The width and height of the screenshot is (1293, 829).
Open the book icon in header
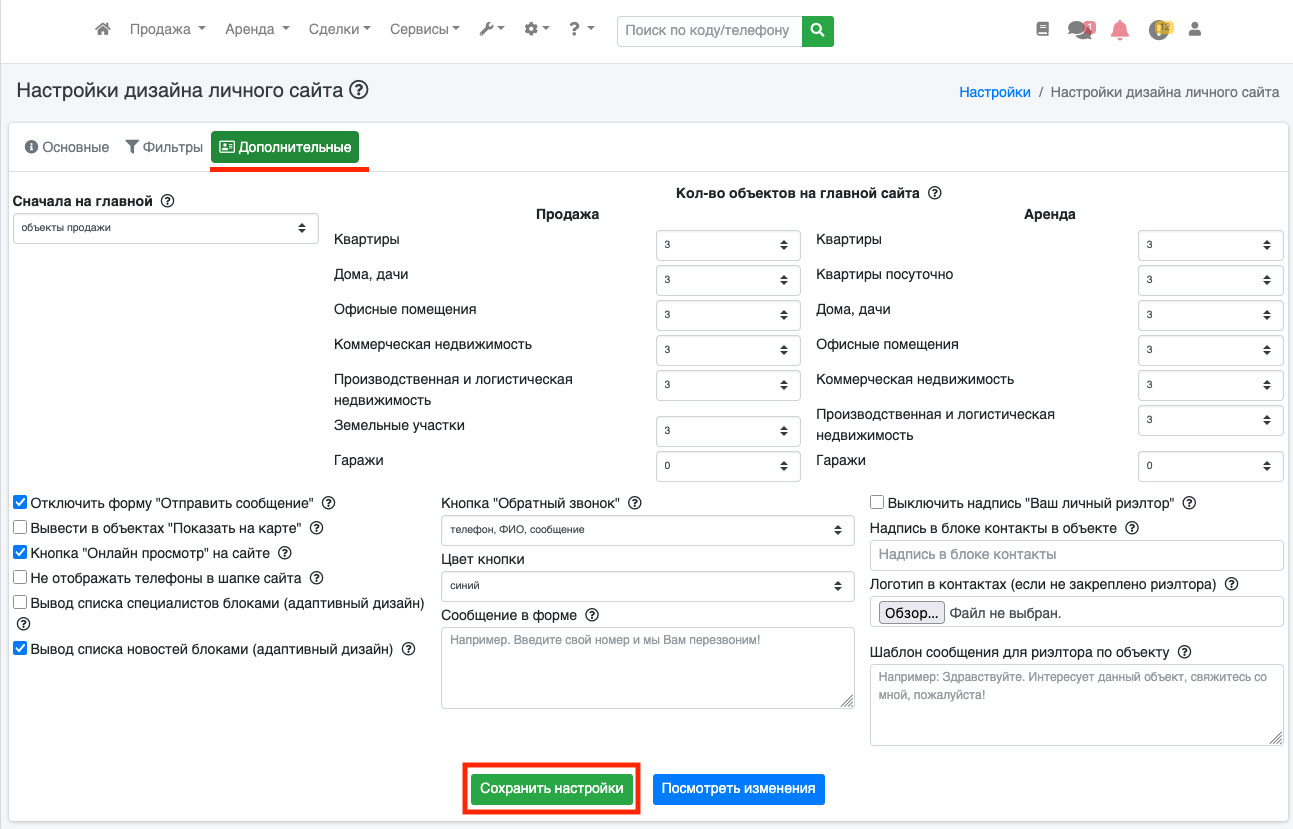click(1043, 30)
